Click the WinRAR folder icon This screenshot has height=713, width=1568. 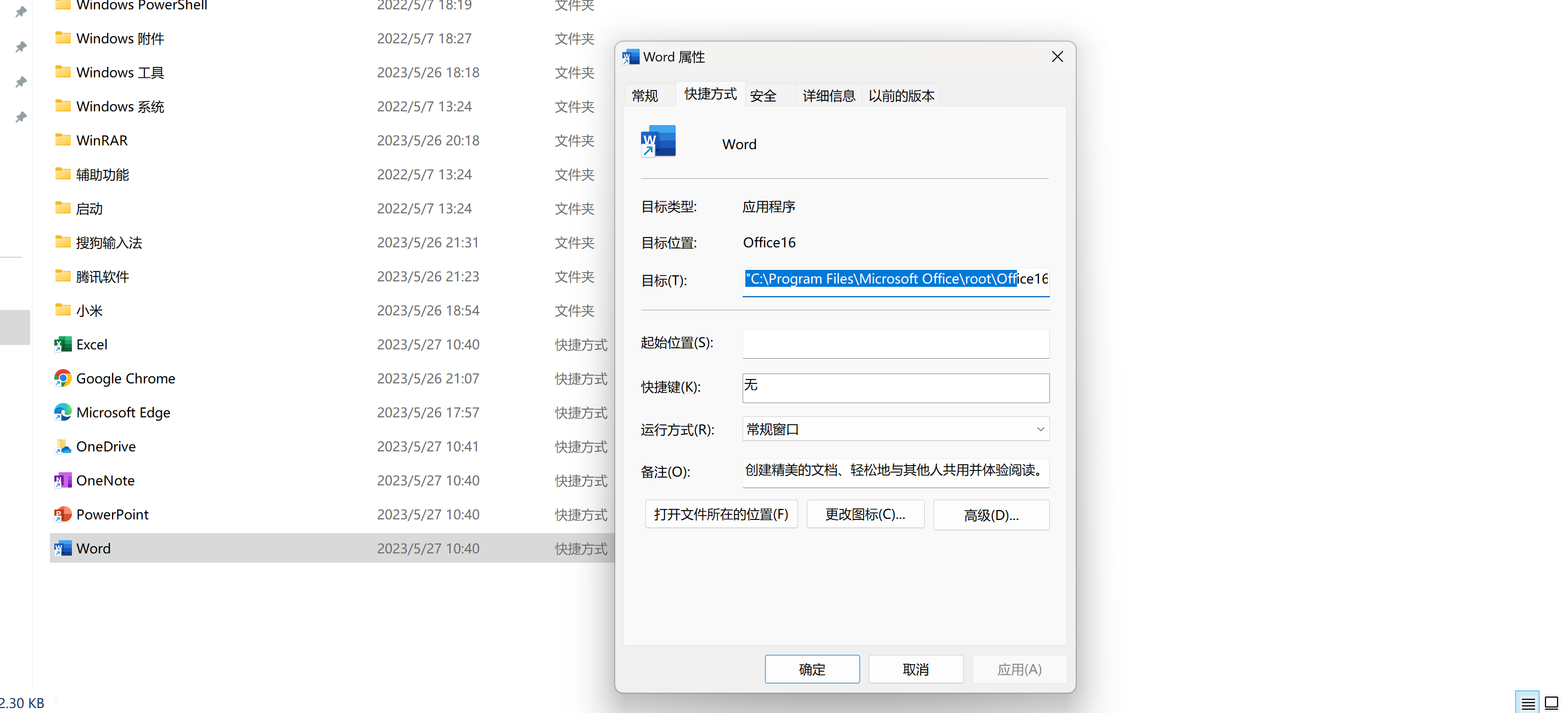(63, 140)
